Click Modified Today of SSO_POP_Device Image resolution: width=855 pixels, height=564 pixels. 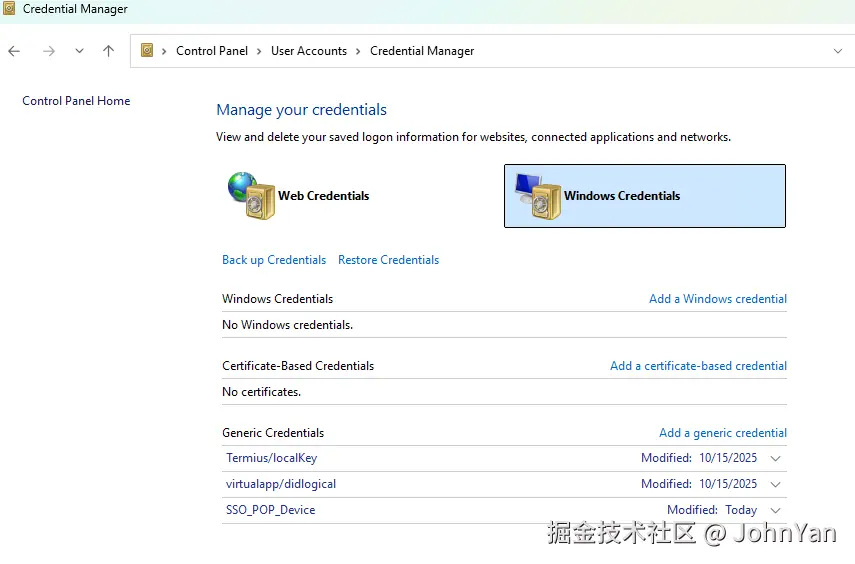[x=712, y=510]
